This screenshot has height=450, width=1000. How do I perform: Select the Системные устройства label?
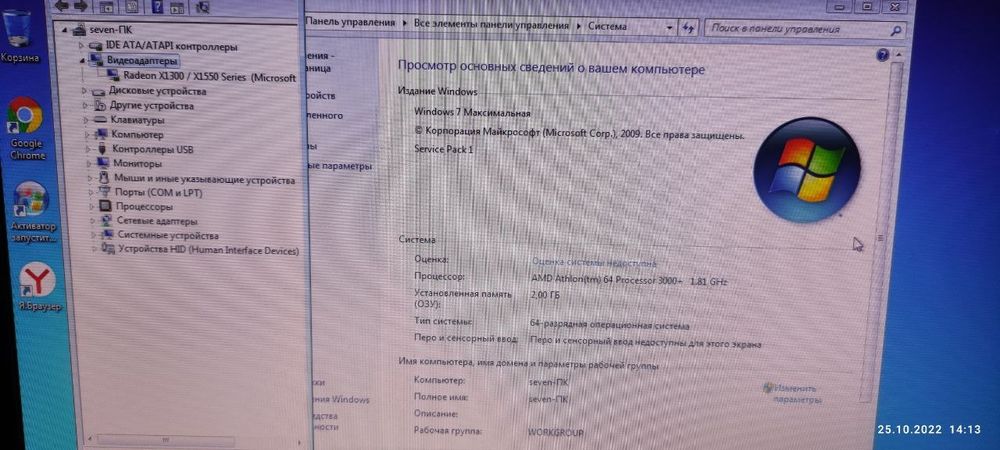168,235
